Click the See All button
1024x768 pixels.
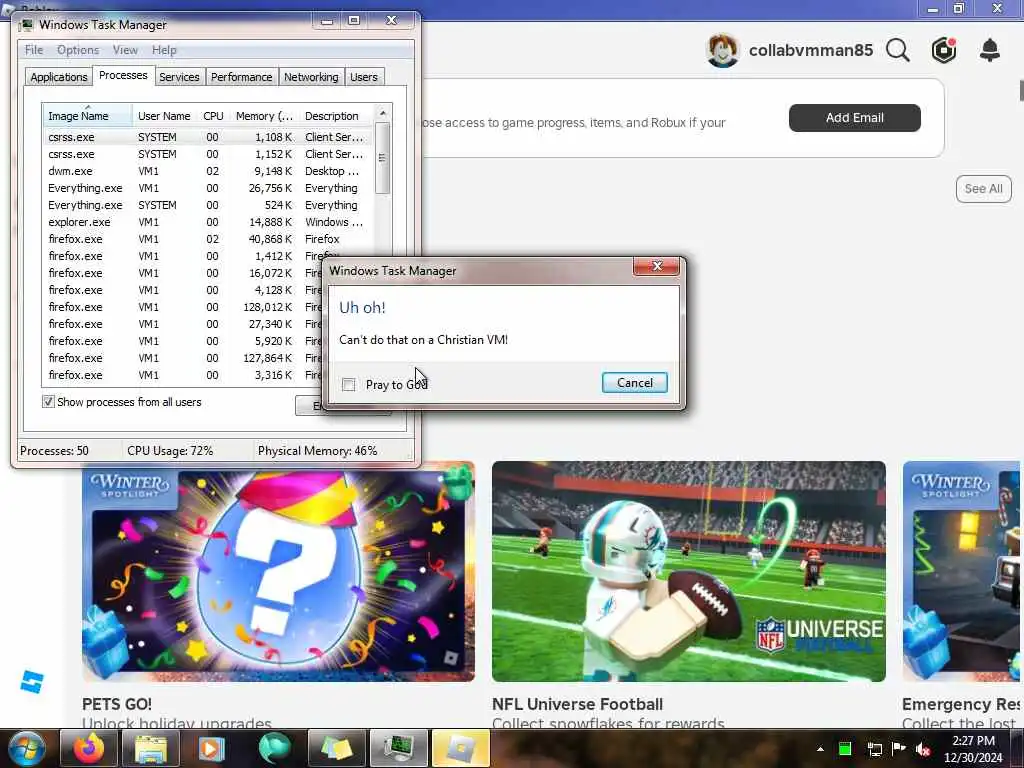pos(984,189)
